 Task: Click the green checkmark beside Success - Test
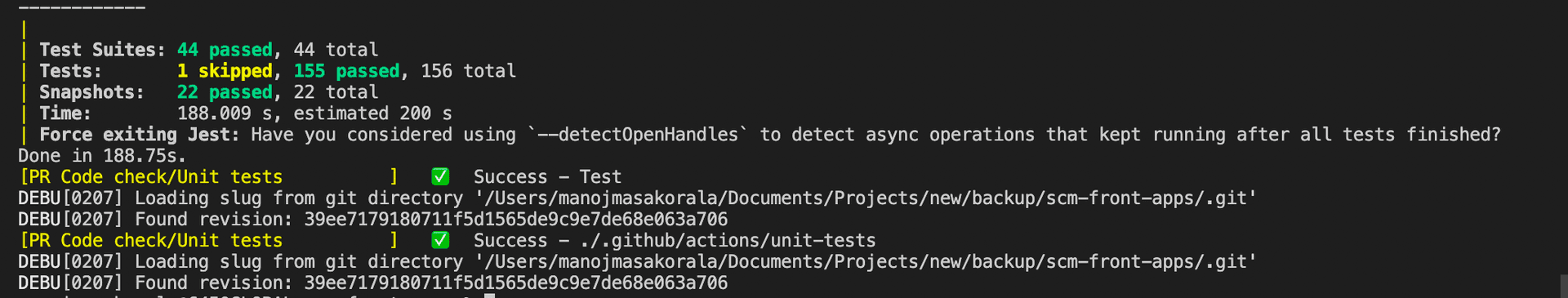point(440,176)
